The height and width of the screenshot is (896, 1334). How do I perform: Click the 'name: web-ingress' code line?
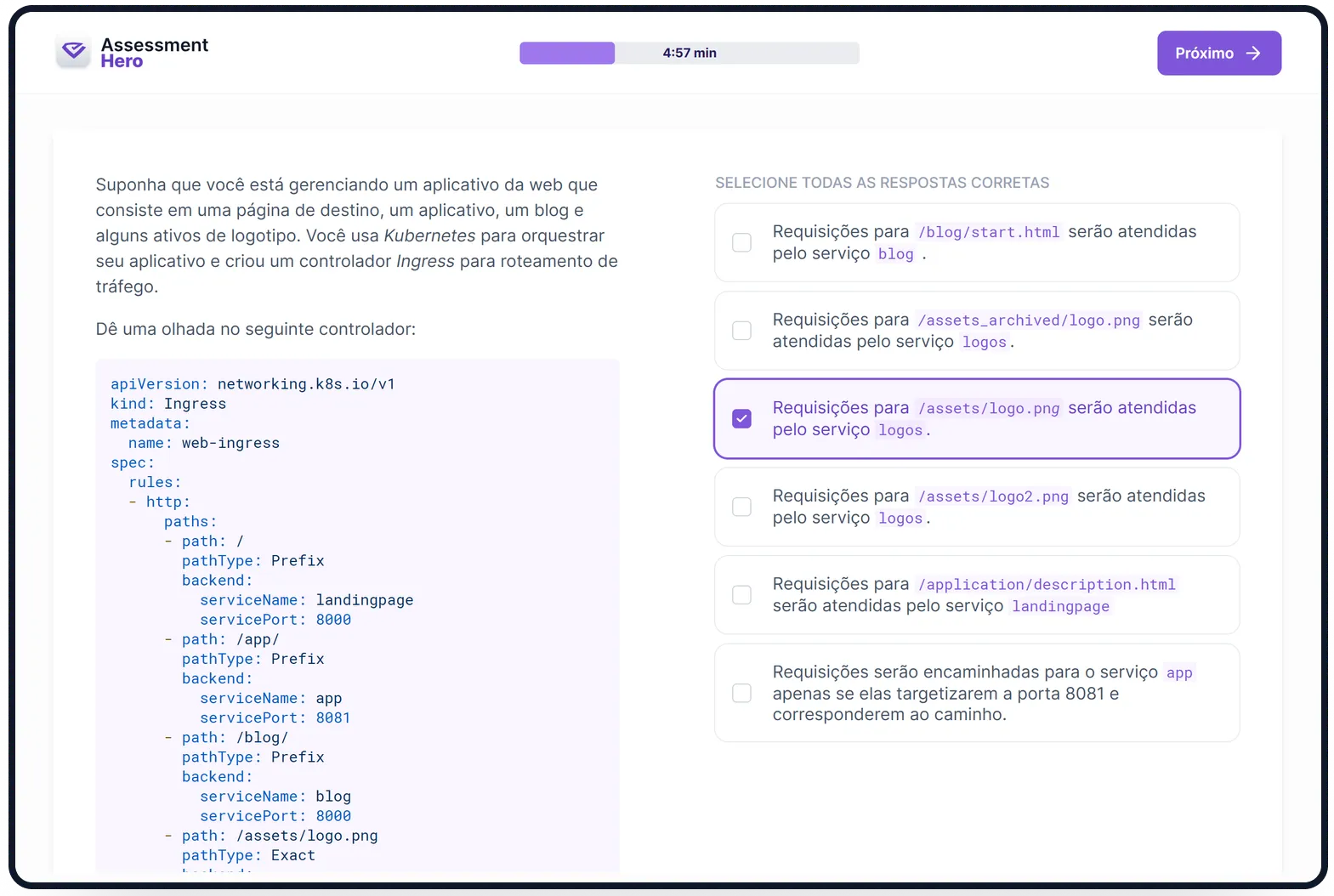coord(204,443)
